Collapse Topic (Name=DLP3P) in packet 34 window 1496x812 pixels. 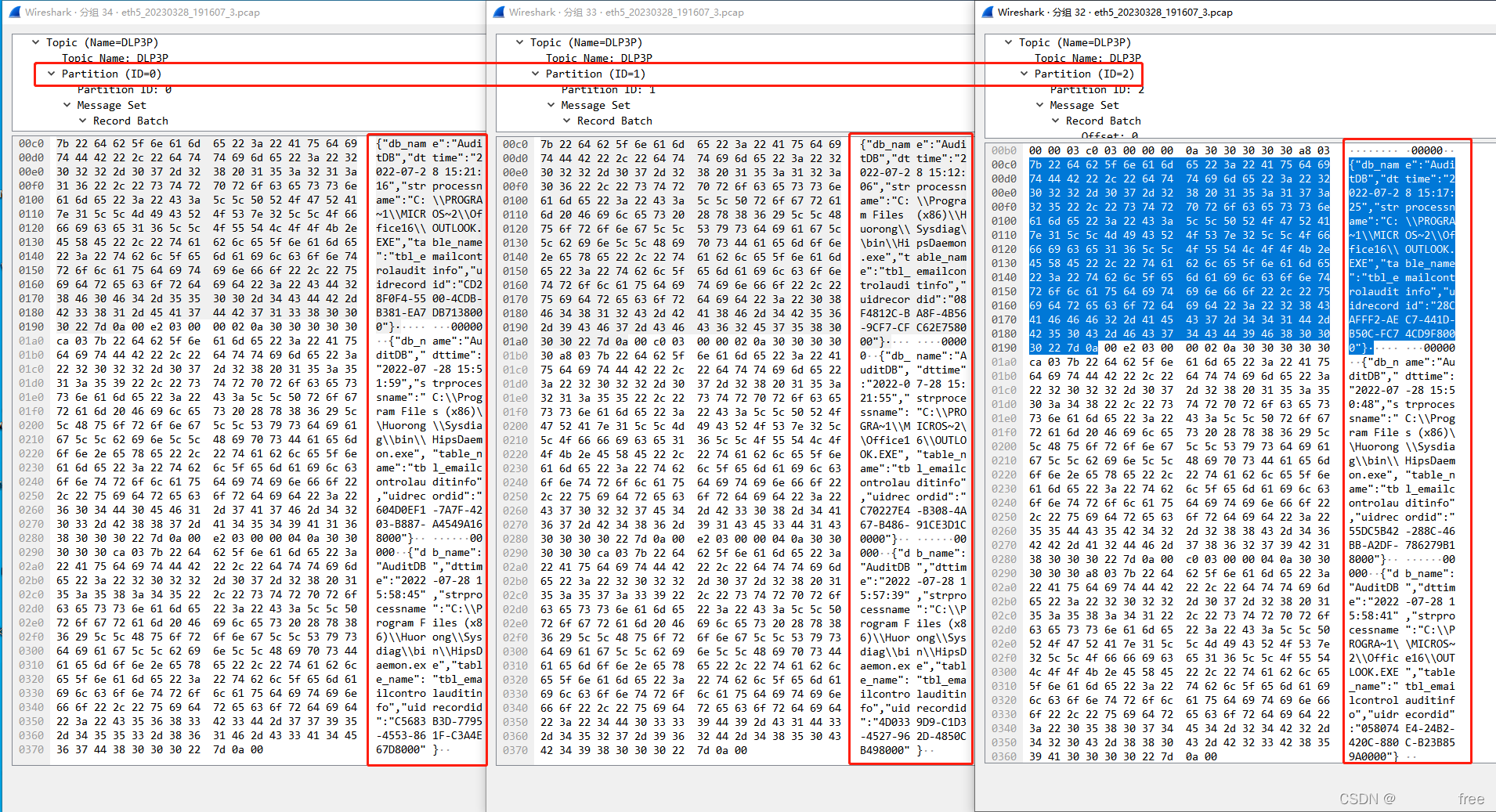coord(35,42)
